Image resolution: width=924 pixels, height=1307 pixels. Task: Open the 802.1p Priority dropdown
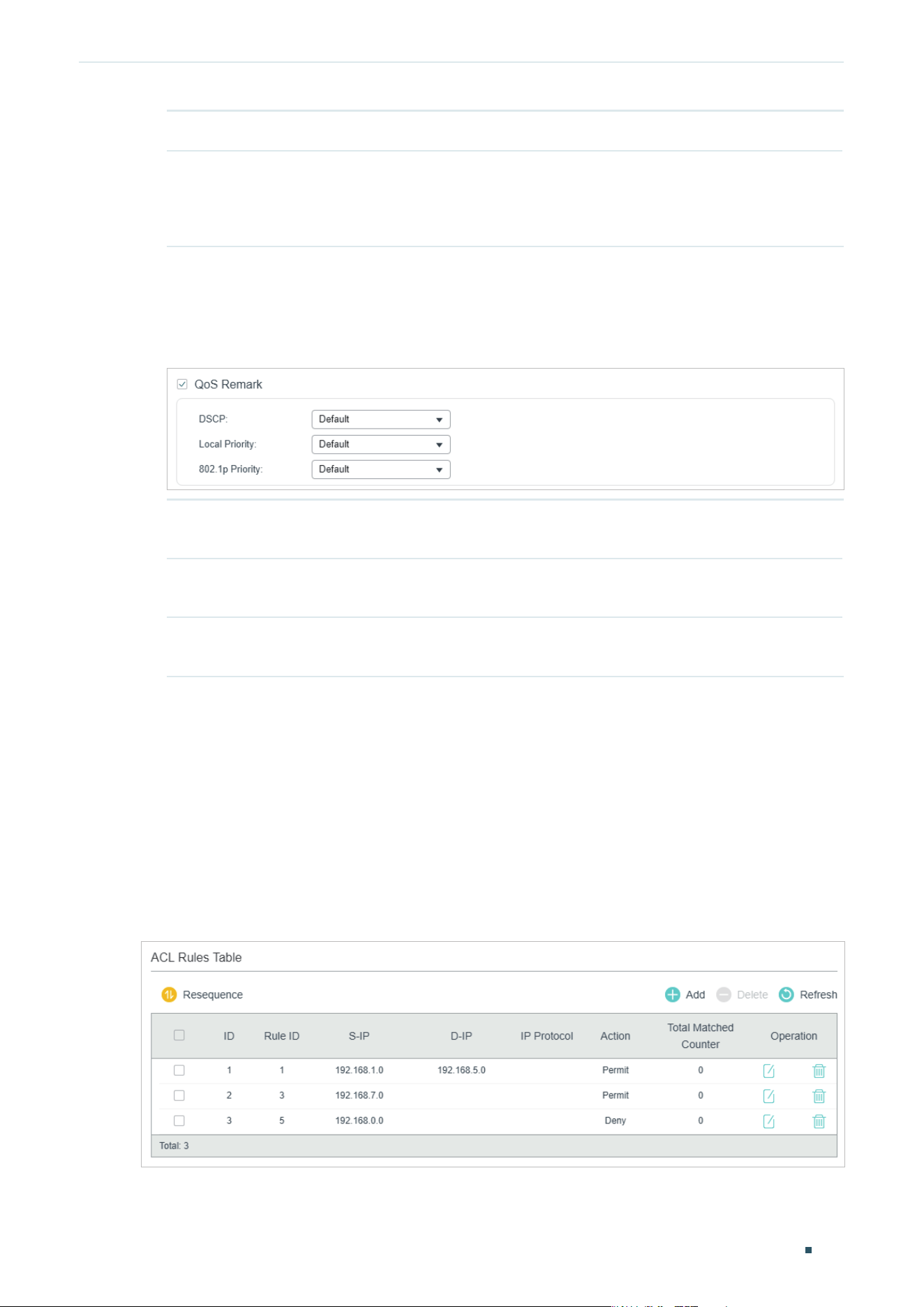click(x=381, y=470)
